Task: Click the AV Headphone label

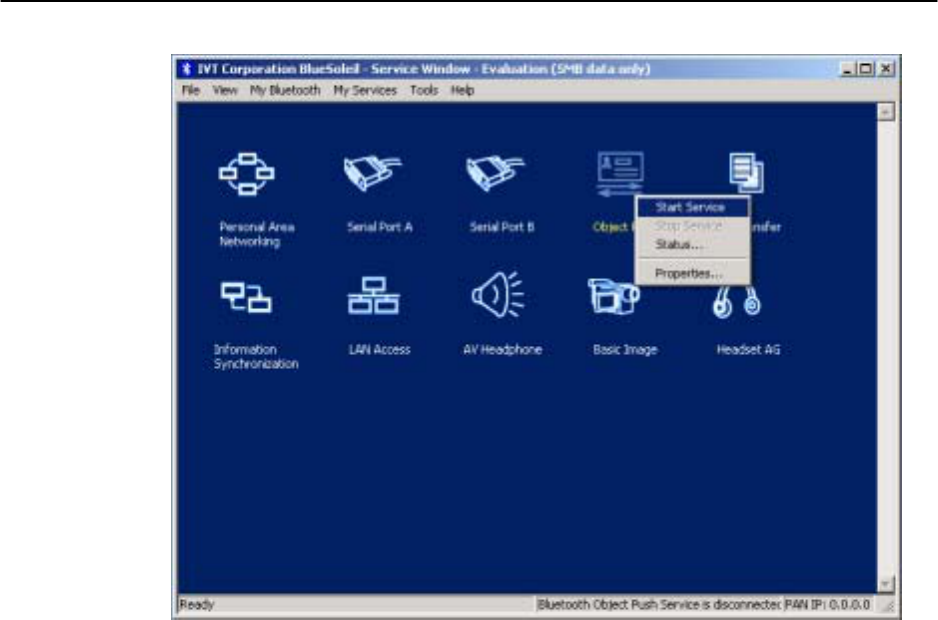Action: click(x=502, y=349)
